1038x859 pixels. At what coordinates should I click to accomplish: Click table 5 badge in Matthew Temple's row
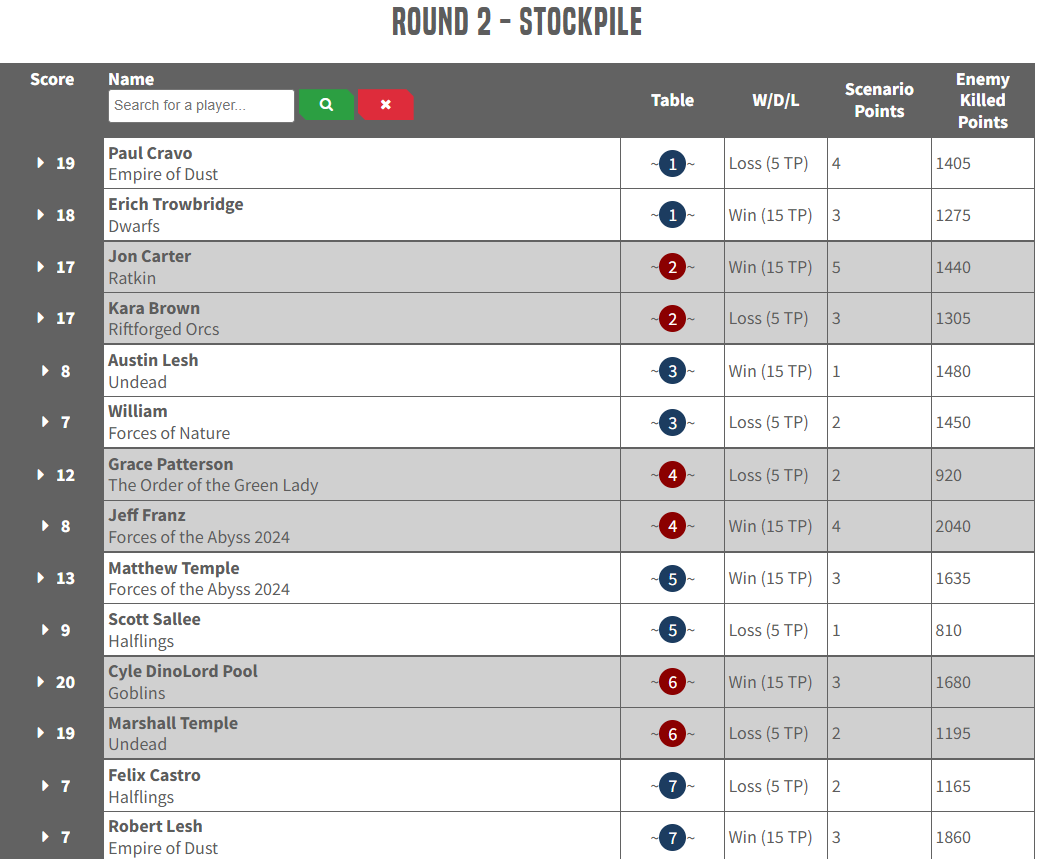(673, 579)
